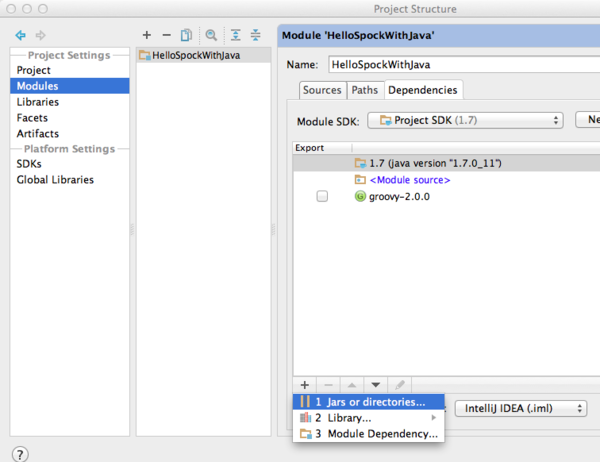Viewport: 600px width, 462px height.
Task: Click the Module source folder icon
Action: tap(360, 180)
